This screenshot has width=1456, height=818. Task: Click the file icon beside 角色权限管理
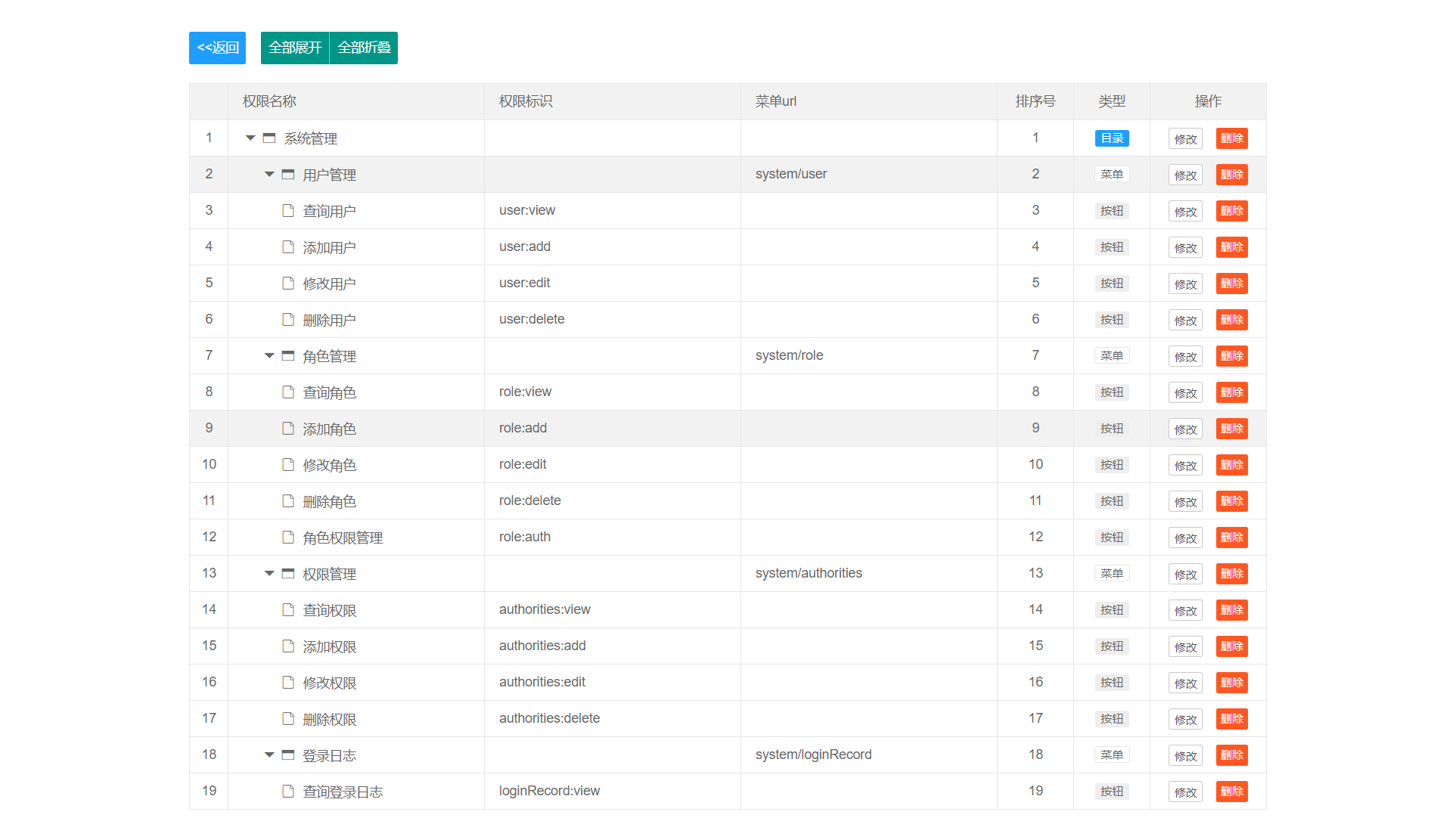click(288, 538)
